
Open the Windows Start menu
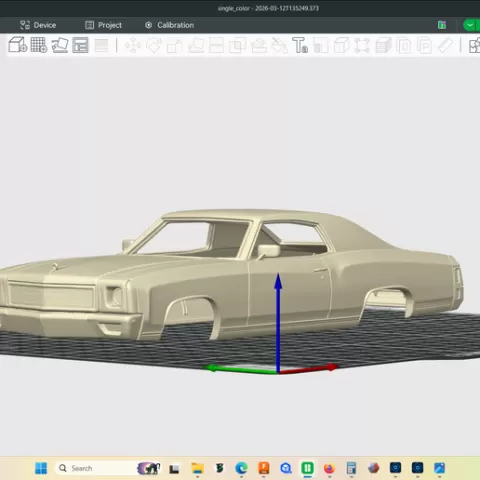(x=41, y=468)
